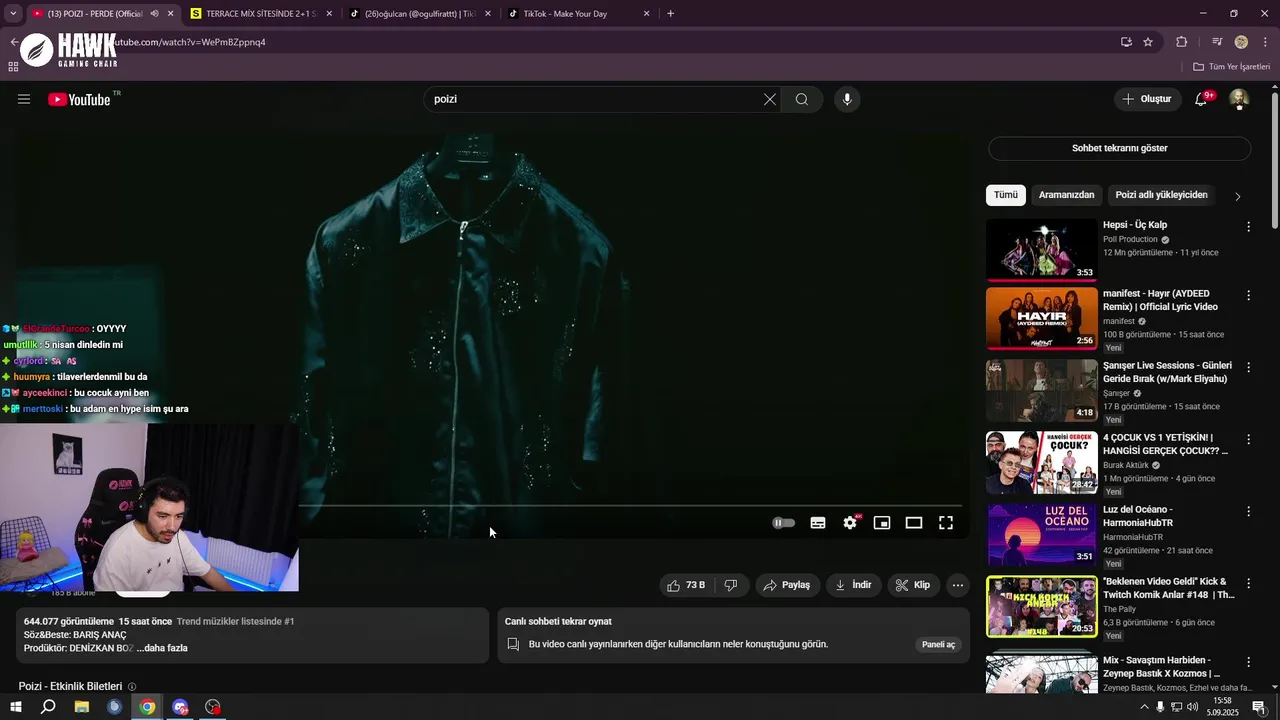Click info icon beside Etkinlik Biletleri
1280x720 pixels.
[132, 687]
